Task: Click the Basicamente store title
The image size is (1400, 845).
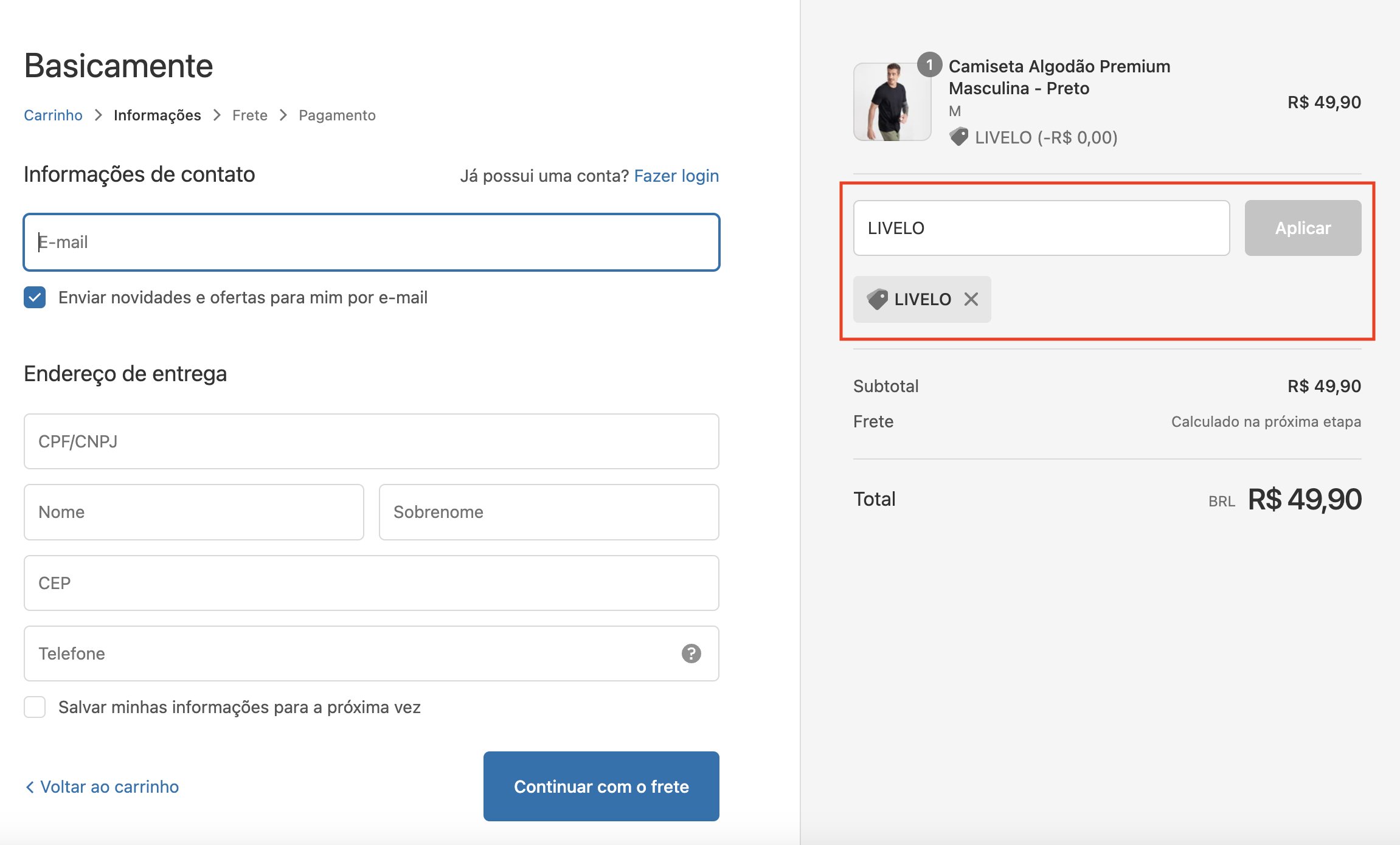Action: click(119, 65)
